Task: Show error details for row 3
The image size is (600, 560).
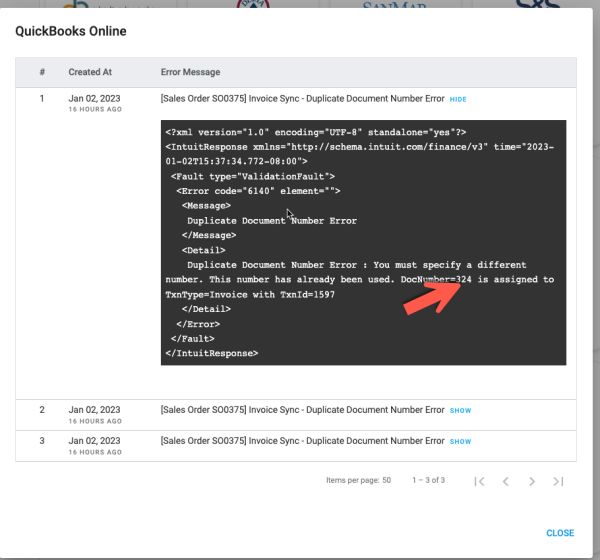Action: pos(460,441)
